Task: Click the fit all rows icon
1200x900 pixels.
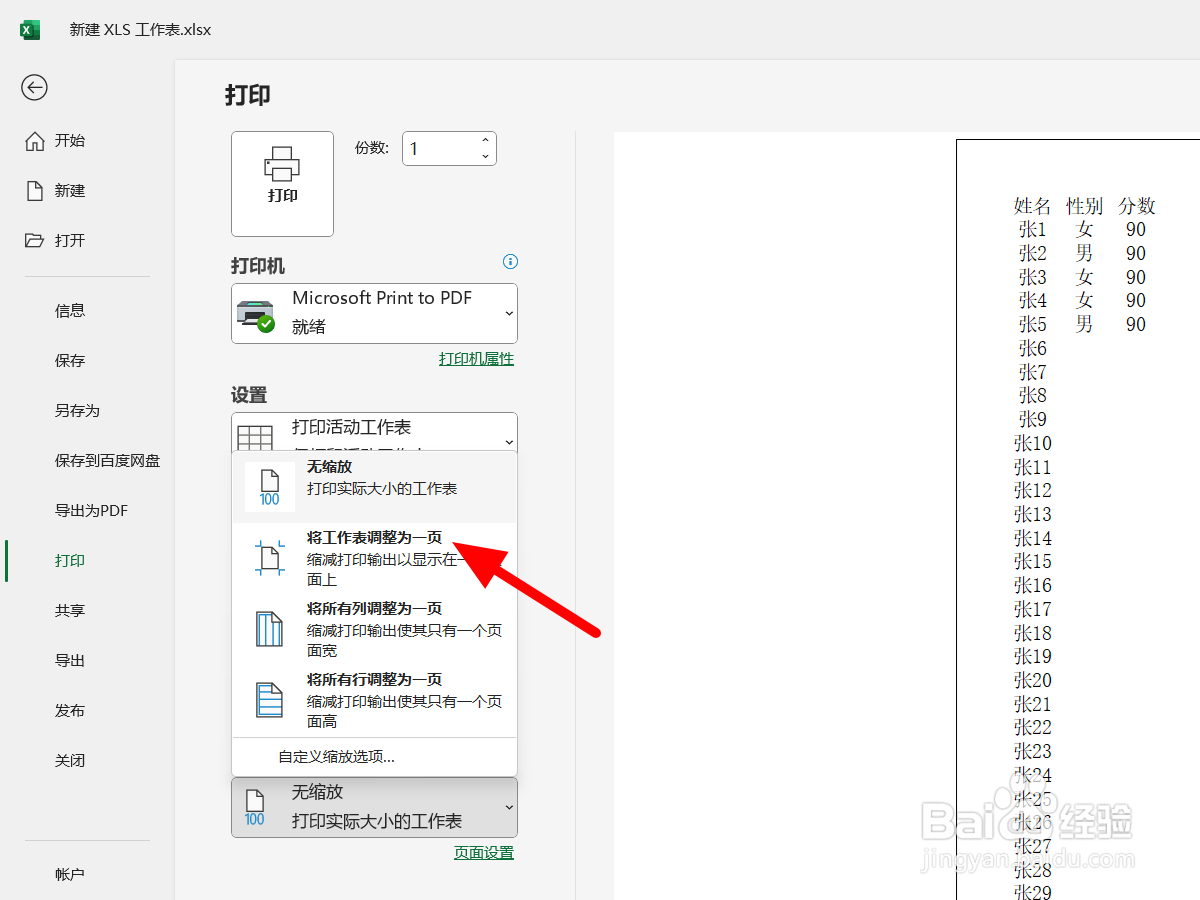Action: pos(270,700)
